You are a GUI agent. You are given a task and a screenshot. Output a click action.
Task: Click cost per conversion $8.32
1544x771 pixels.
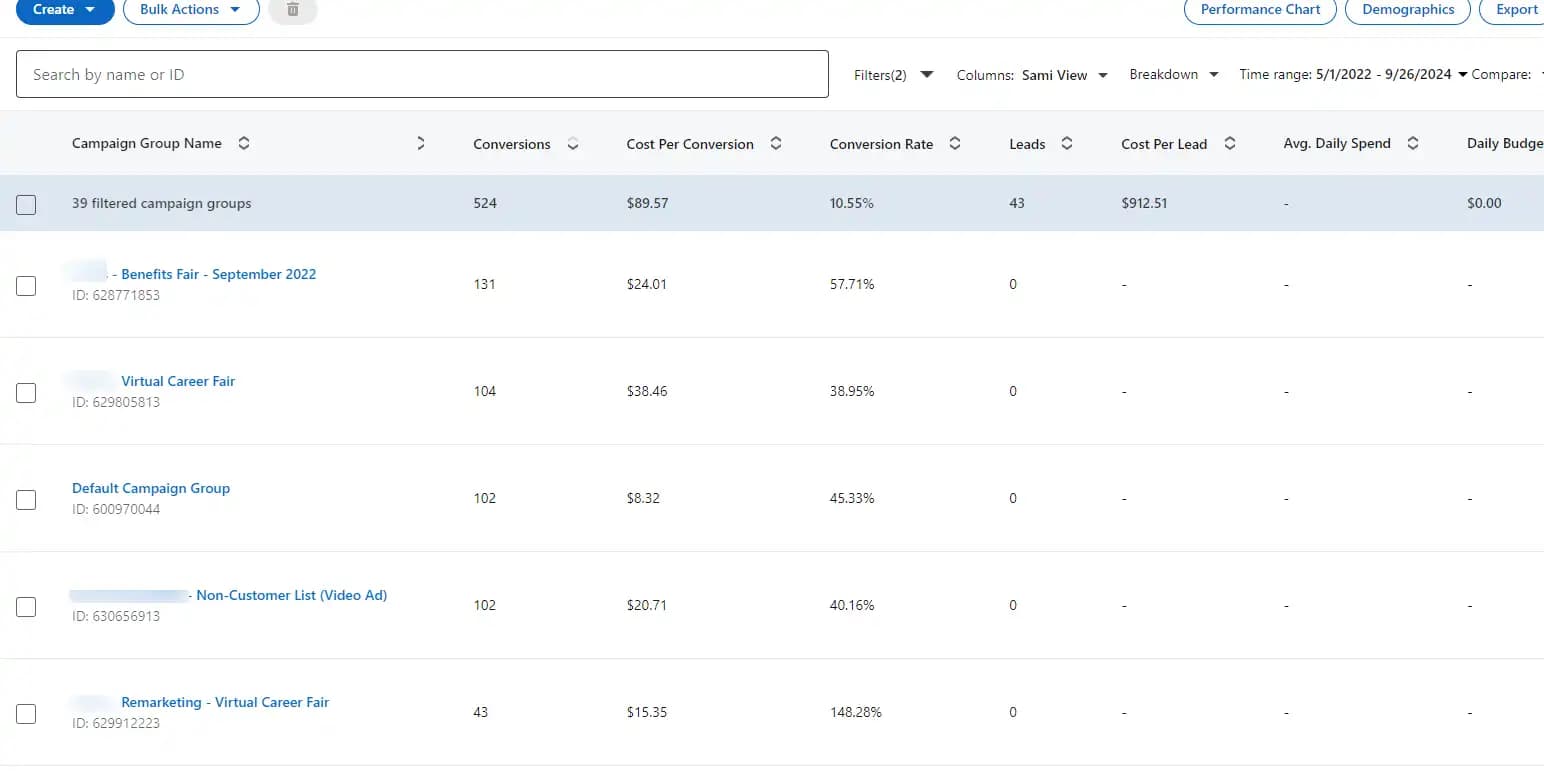click(x=643, y=498)
